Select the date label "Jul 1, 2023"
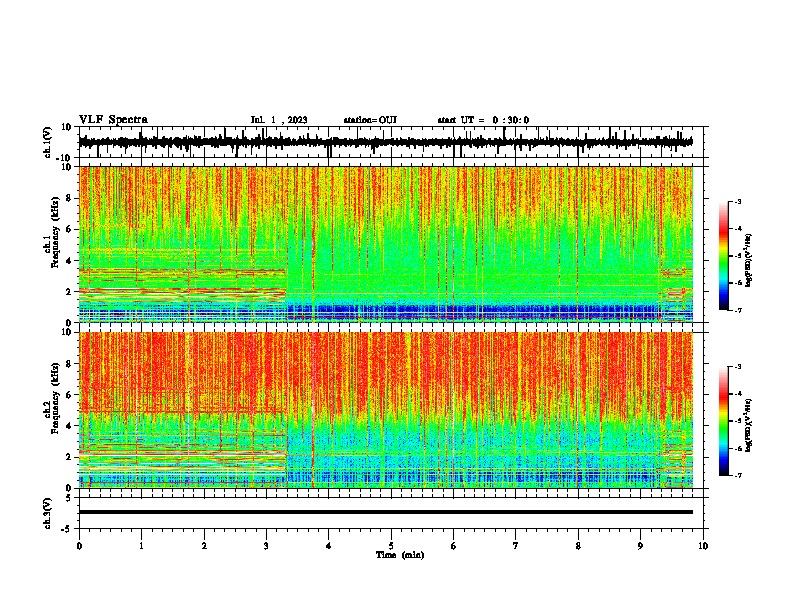 279,120
